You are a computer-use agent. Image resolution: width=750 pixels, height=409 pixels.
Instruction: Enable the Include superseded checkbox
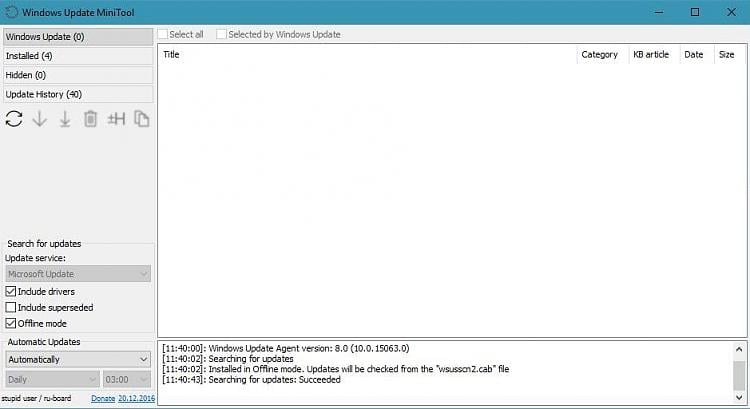tap(11, 307)
